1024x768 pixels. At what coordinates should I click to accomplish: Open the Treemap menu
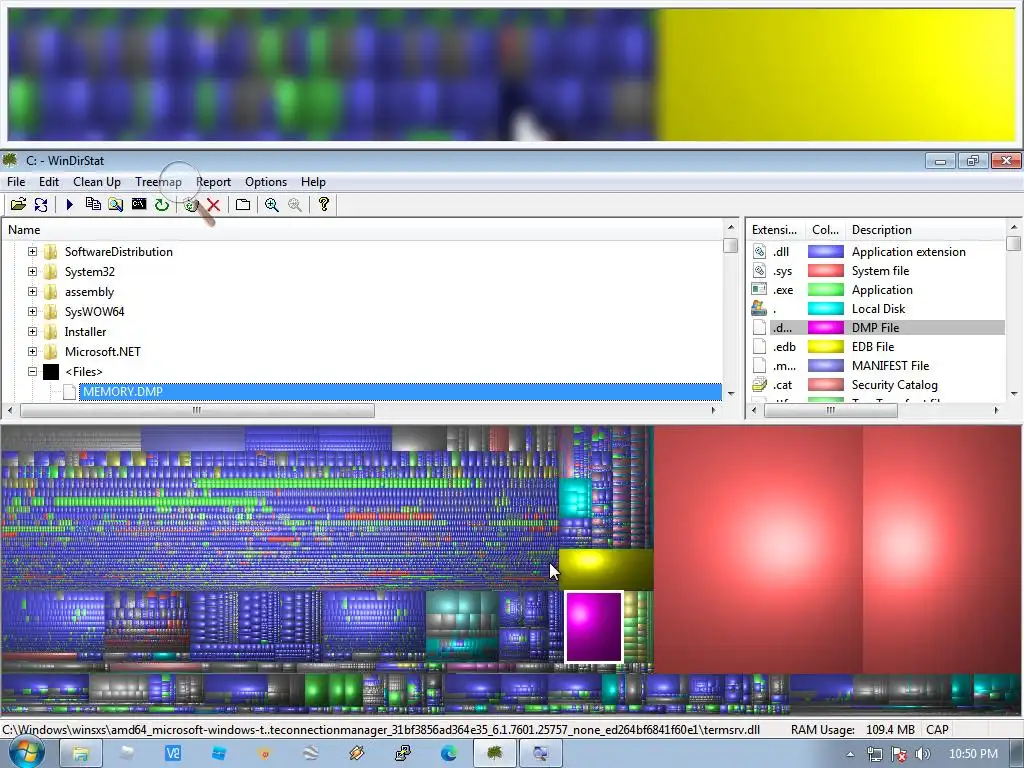point(158,182)
